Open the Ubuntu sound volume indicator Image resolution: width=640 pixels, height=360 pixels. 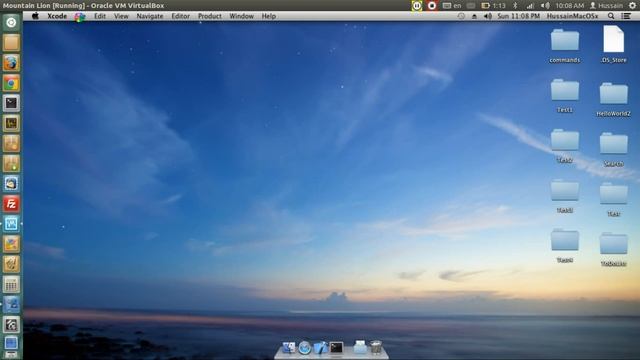(545, 6)
